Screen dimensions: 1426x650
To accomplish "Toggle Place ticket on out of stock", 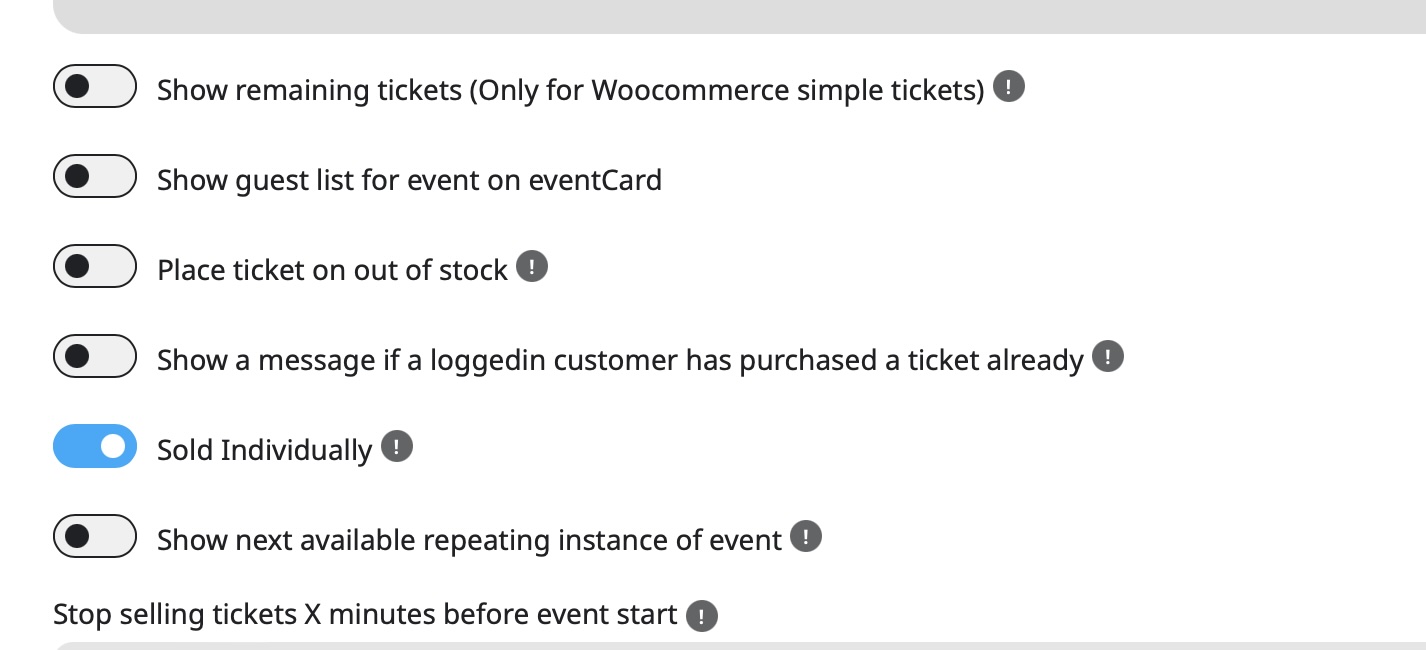I will [x=95, y=266].
